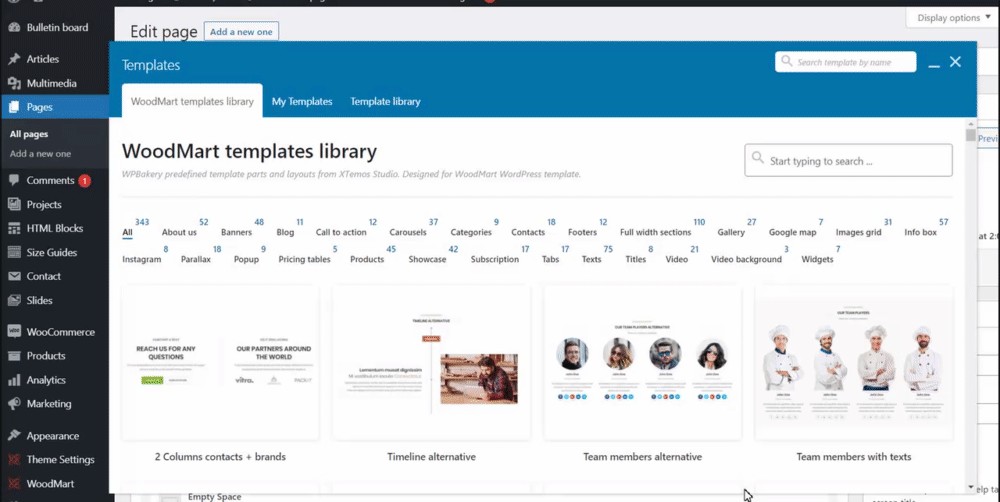Image resolution: width=1000 pixels, height=502 pixels.
Task: Minimize the Templates panel
Action: pos(934,65)
